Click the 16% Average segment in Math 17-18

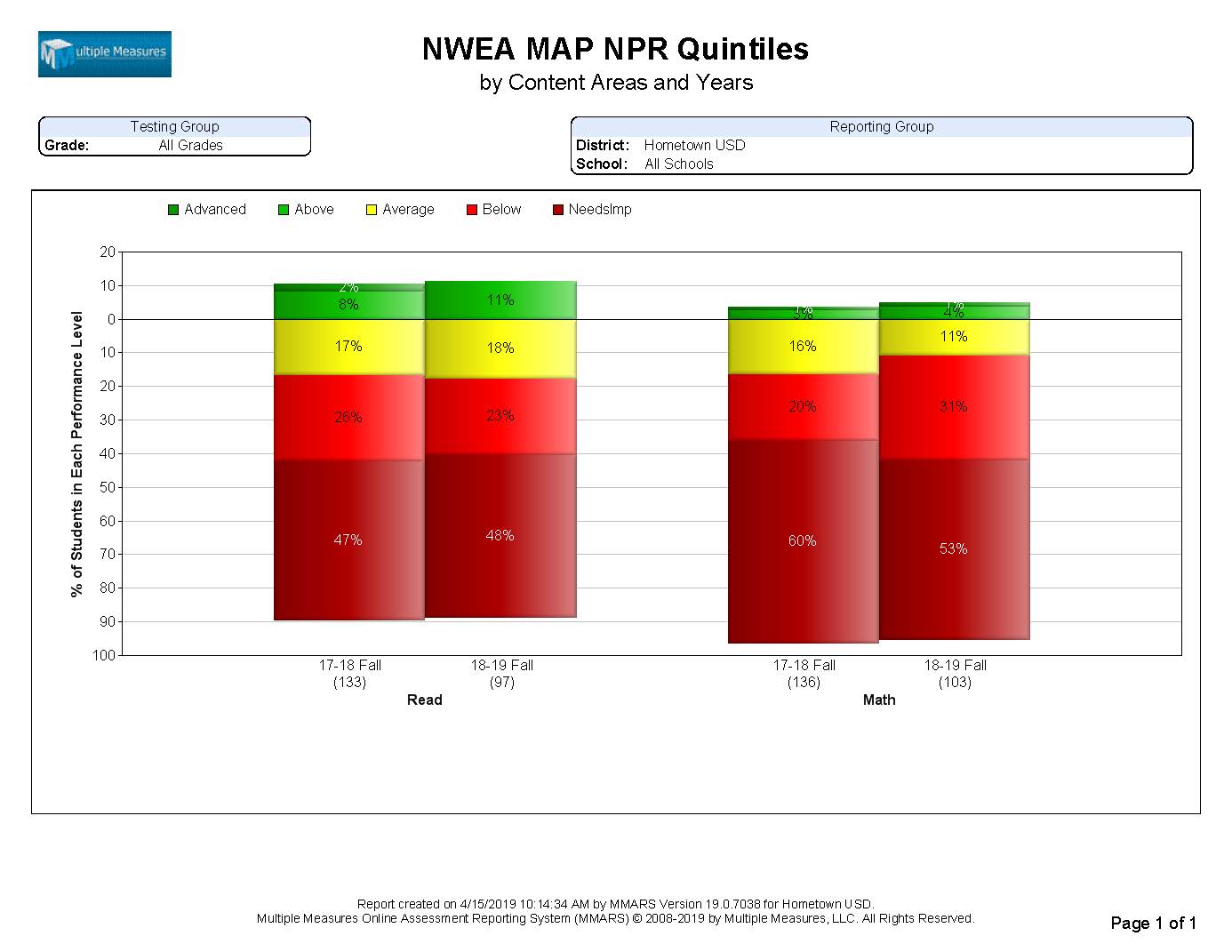click(803, 346)
